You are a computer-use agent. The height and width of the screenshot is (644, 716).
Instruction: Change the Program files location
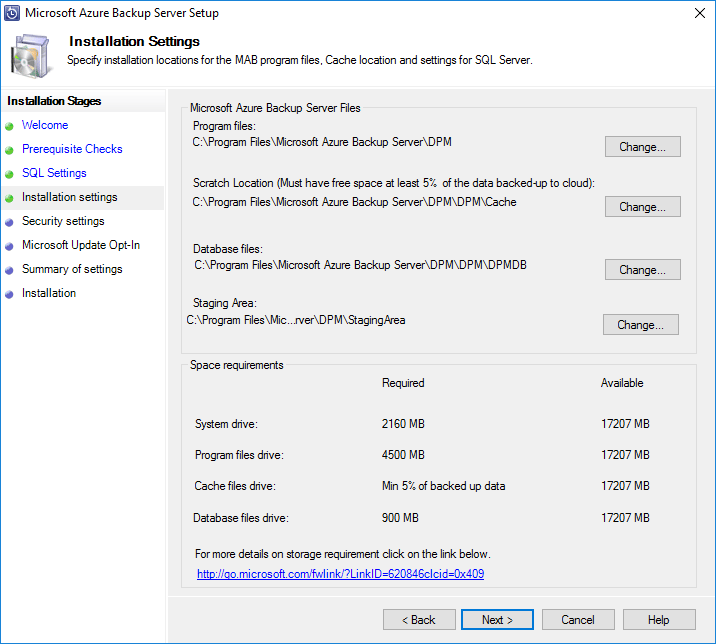[x=642, y=147]
